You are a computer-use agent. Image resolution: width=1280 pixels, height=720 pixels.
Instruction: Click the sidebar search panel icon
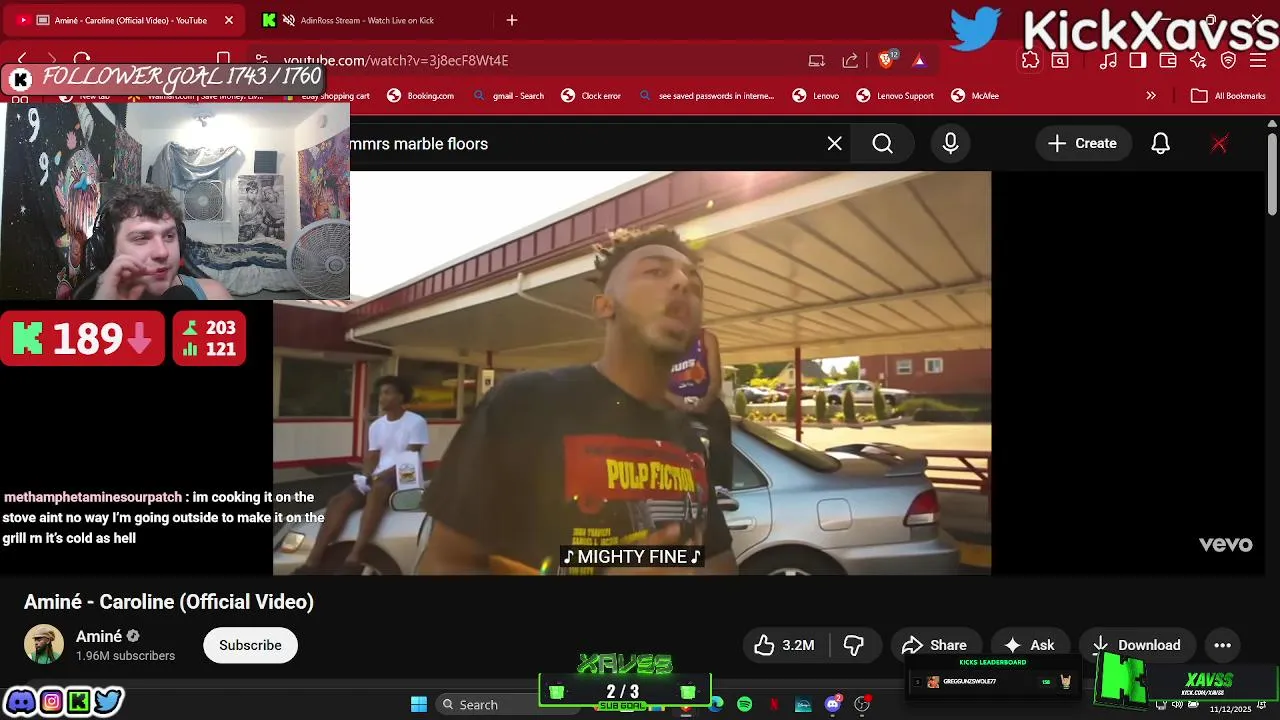point(1060,60)
